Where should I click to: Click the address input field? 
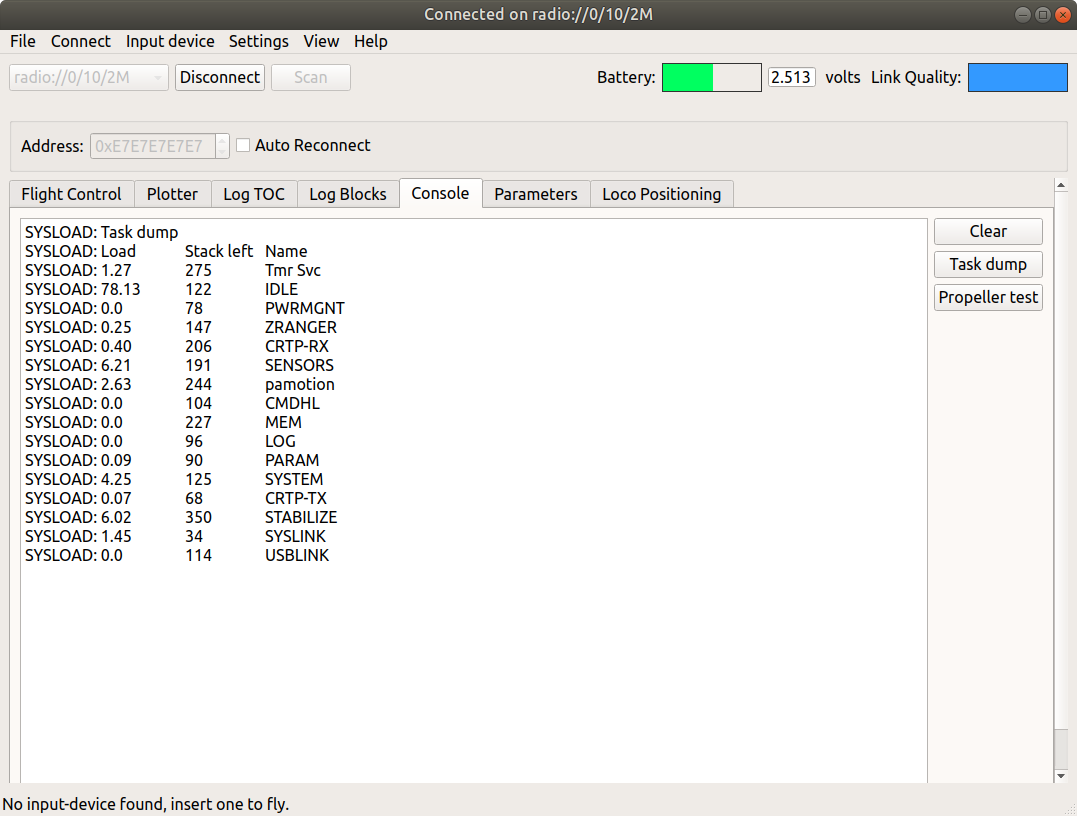pos(151,146)
